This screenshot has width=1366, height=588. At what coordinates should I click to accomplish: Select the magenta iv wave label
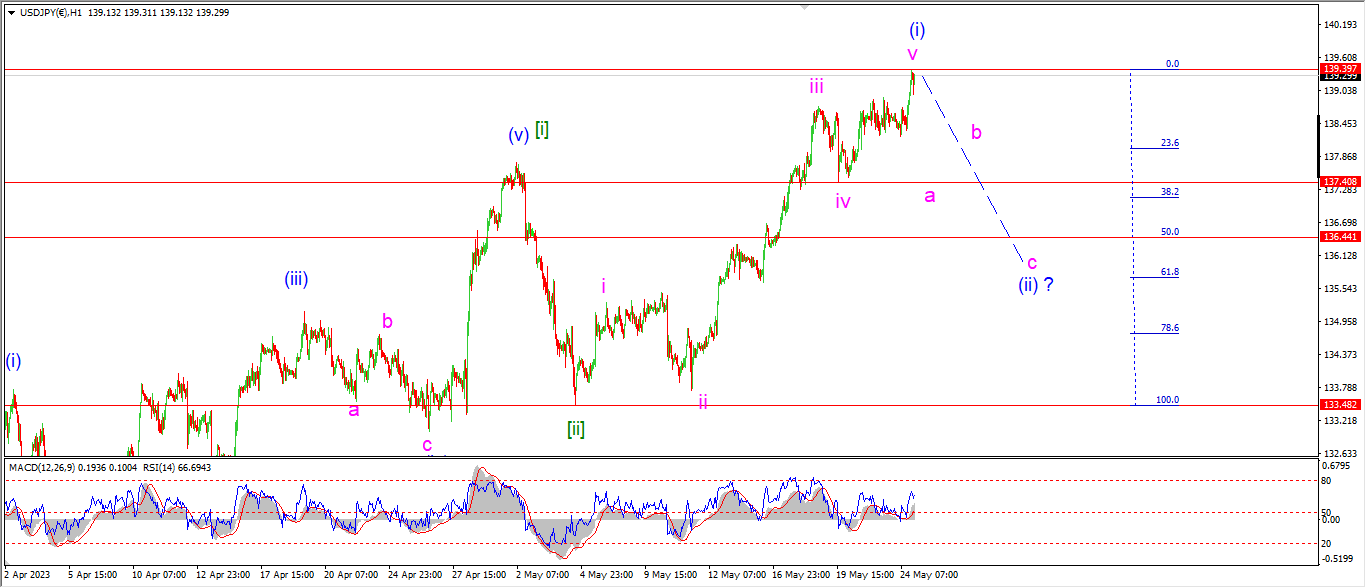[843, 201]
